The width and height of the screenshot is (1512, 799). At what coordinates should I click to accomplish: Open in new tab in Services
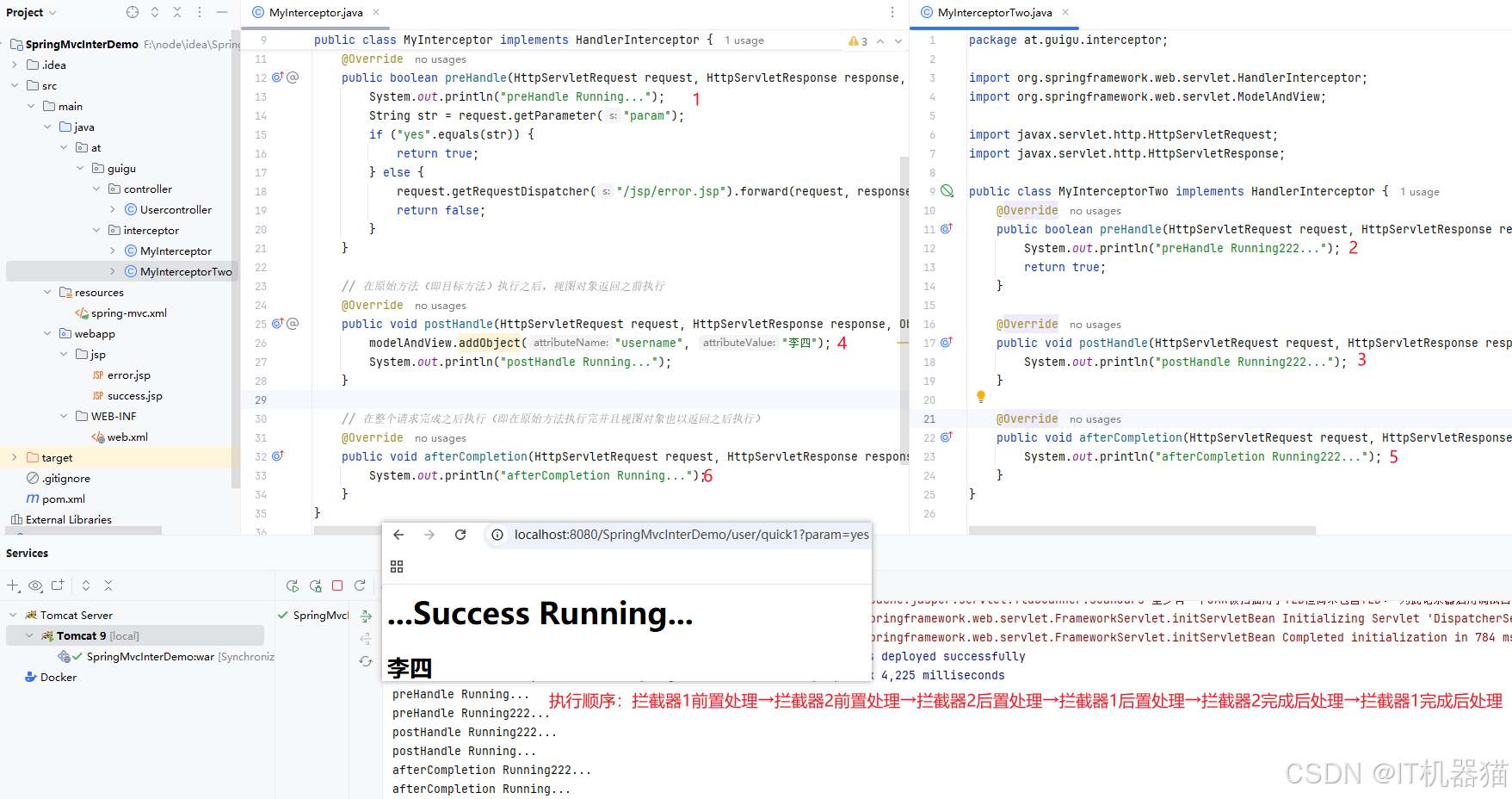pyautogui.click(x=58, y=585)
